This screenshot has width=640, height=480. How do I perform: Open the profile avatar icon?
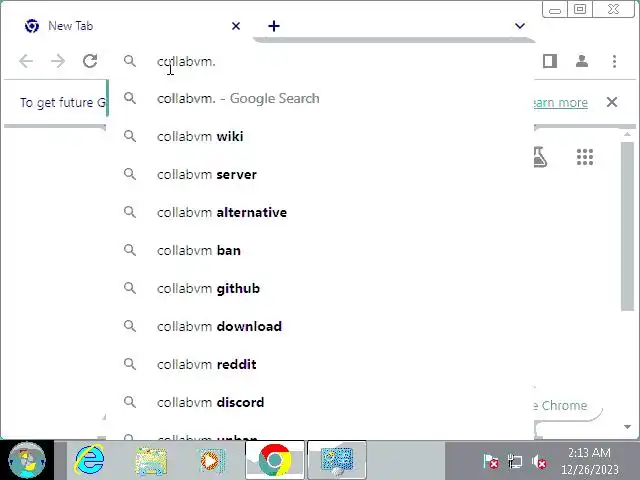pos(582,61)
